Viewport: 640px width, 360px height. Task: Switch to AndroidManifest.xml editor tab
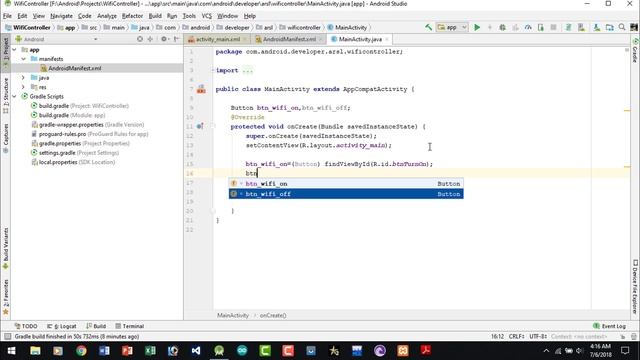289,39
